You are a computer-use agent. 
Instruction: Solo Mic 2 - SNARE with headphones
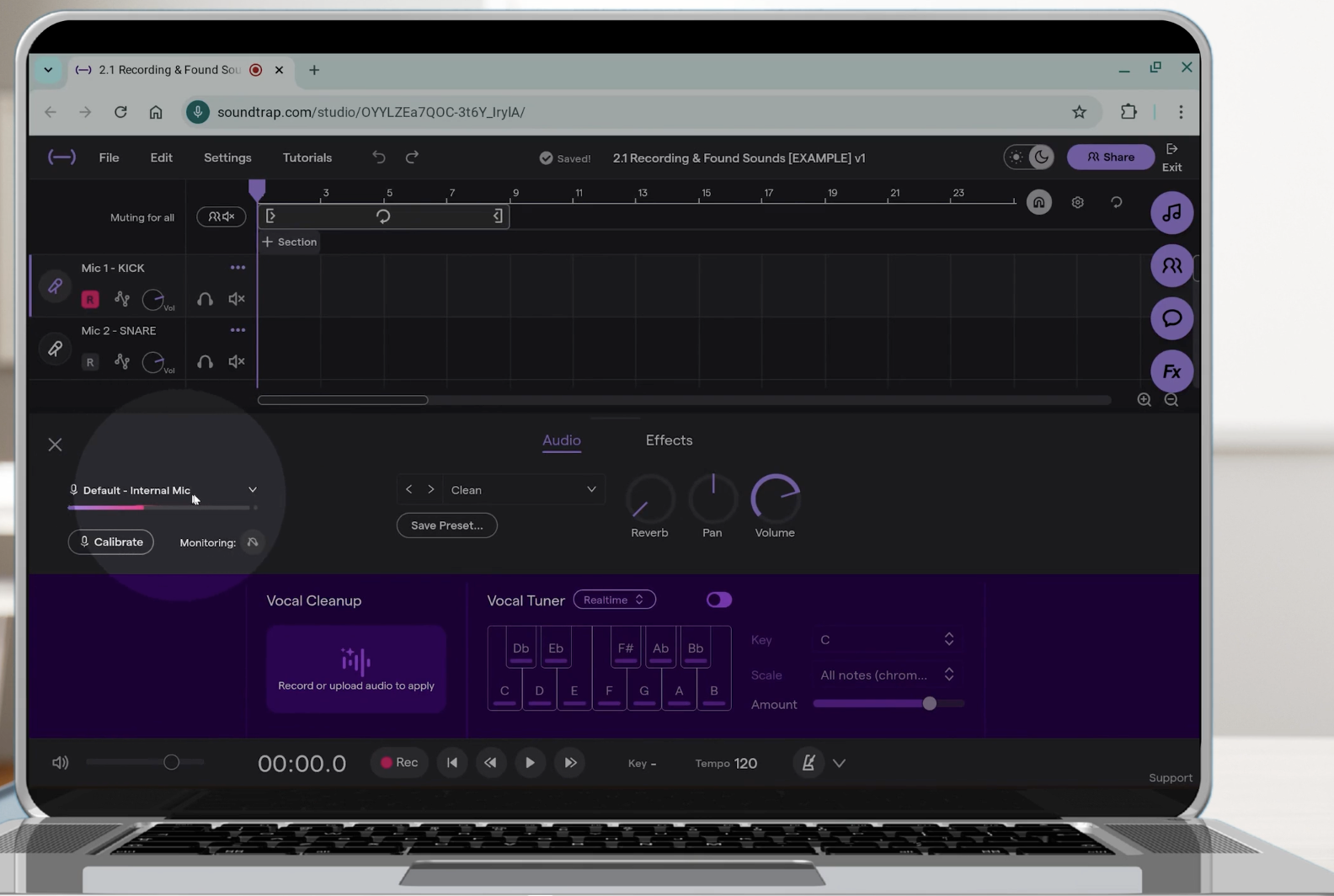click(x=205, y=362)
